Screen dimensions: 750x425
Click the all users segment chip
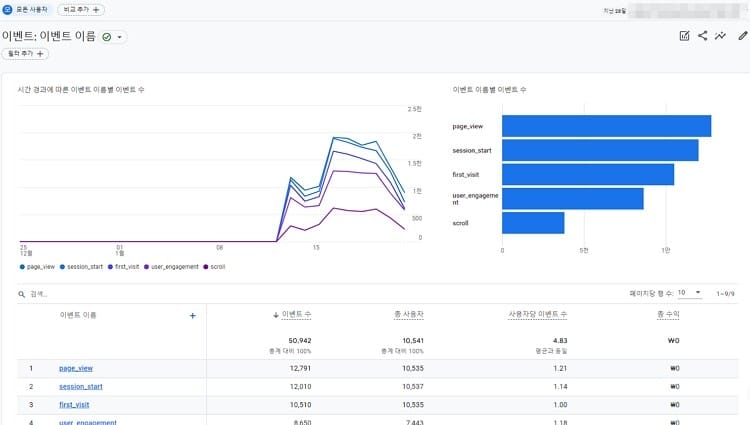[25, 10]
